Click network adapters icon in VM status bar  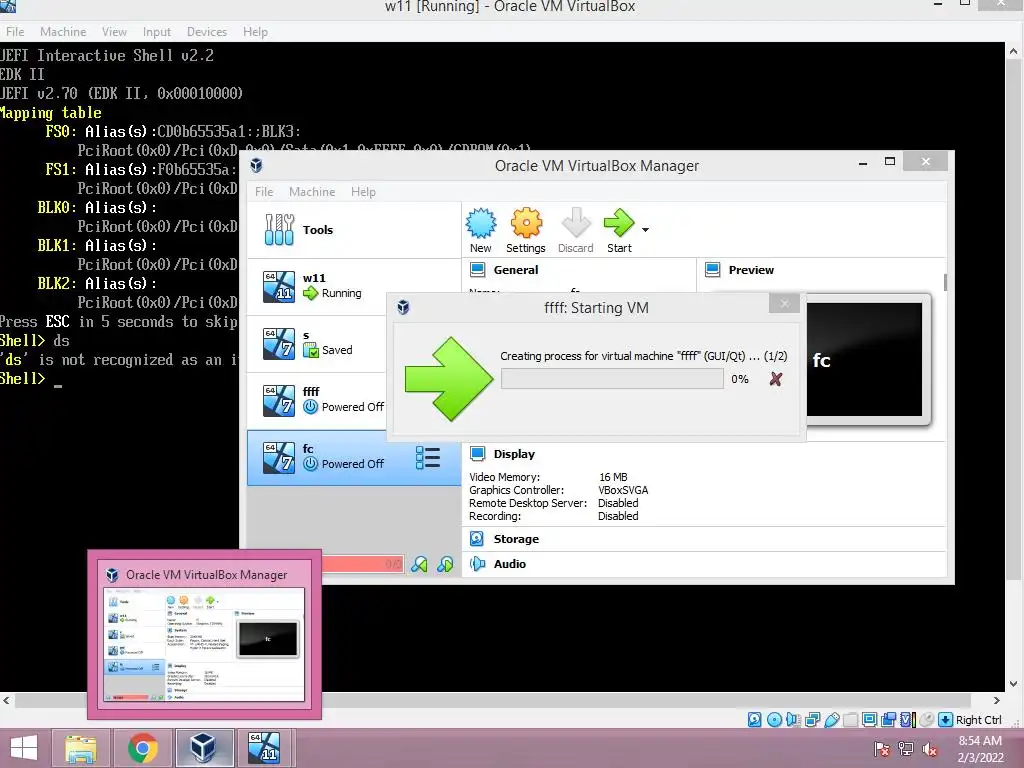pos(812,720)
